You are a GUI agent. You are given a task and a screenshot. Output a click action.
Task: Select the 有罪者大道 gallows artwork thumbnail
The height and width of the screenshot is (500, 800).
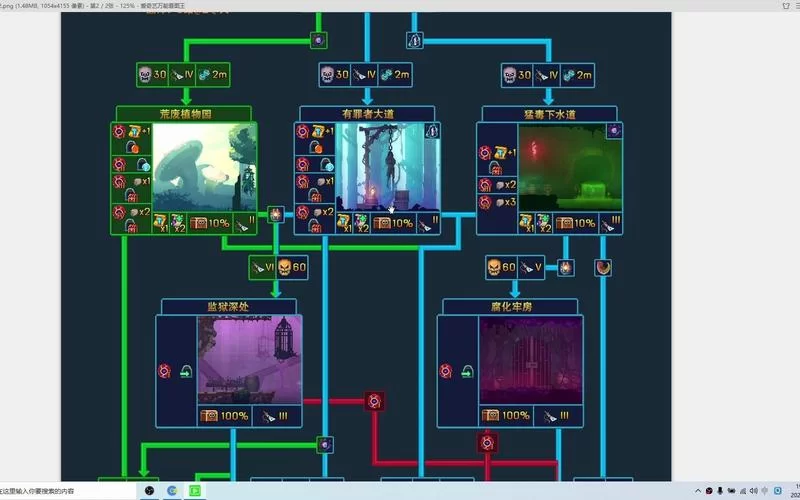point(388,167)
